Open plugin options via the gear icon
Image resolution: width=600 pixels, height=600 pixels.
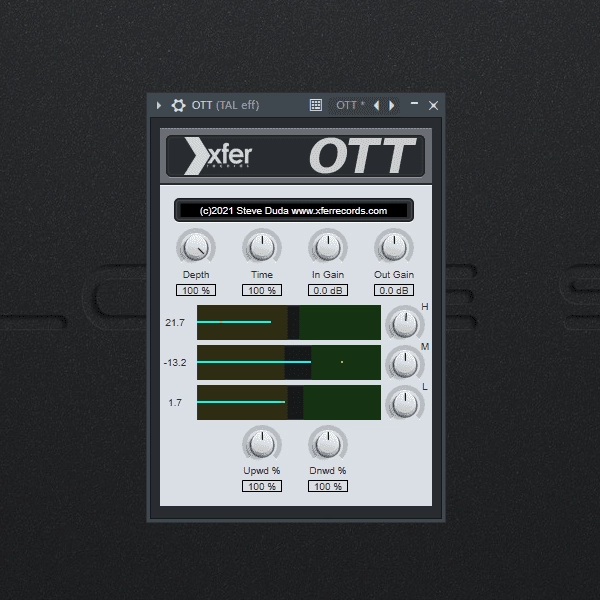(x=178, y=105)
